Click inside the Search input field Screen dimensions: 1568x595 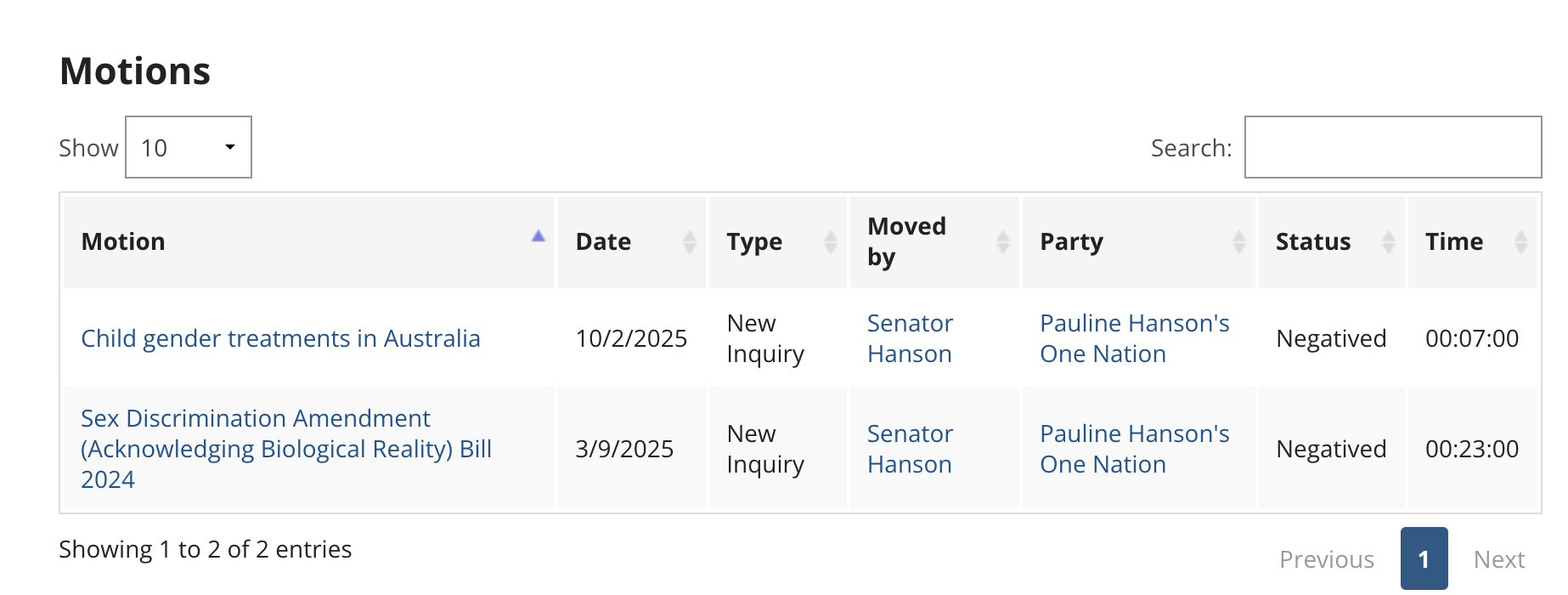pyautogui.click(x=1392, y=148)
